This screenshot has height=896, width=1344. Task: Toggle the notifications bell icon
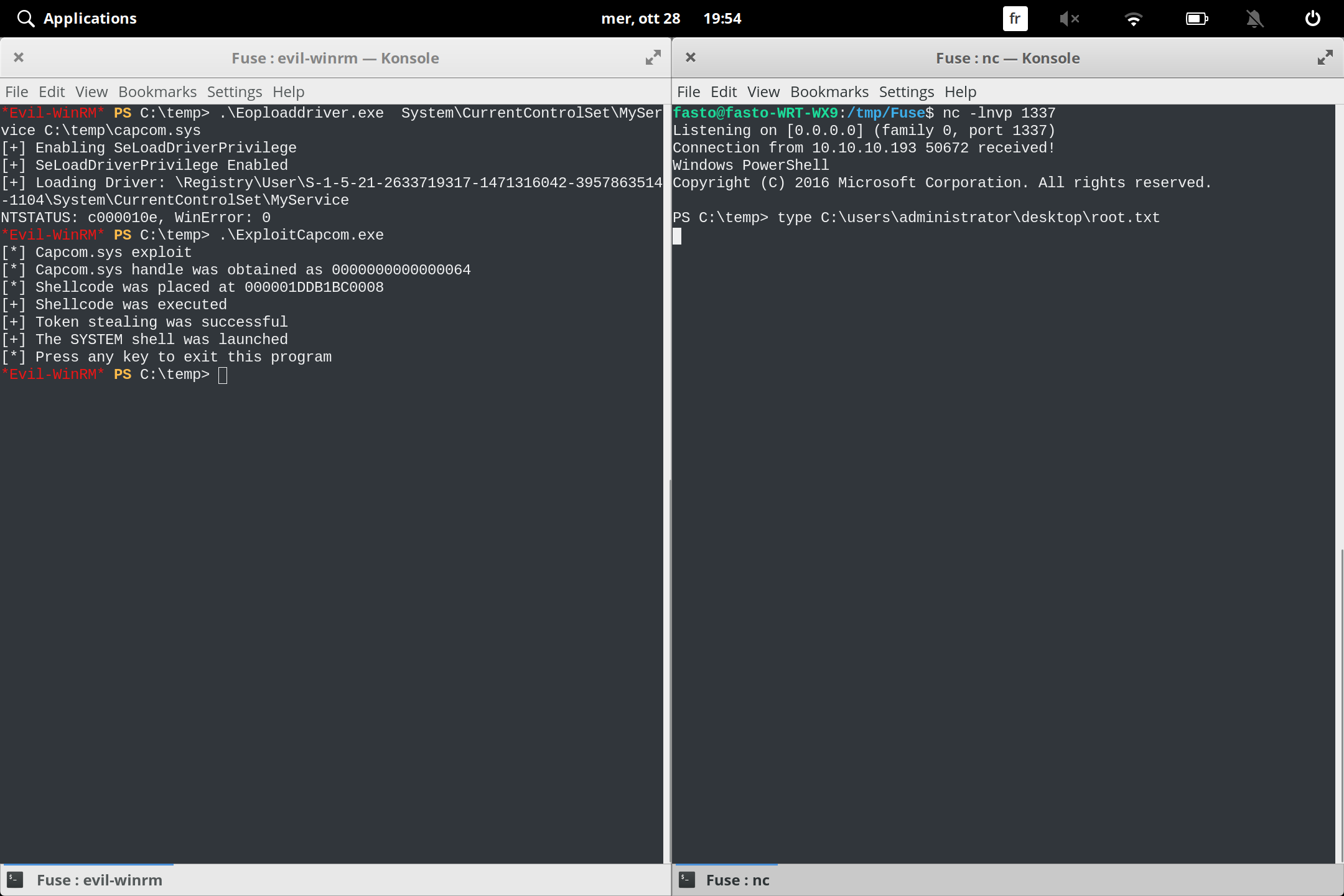click(x=1254, y=19)
